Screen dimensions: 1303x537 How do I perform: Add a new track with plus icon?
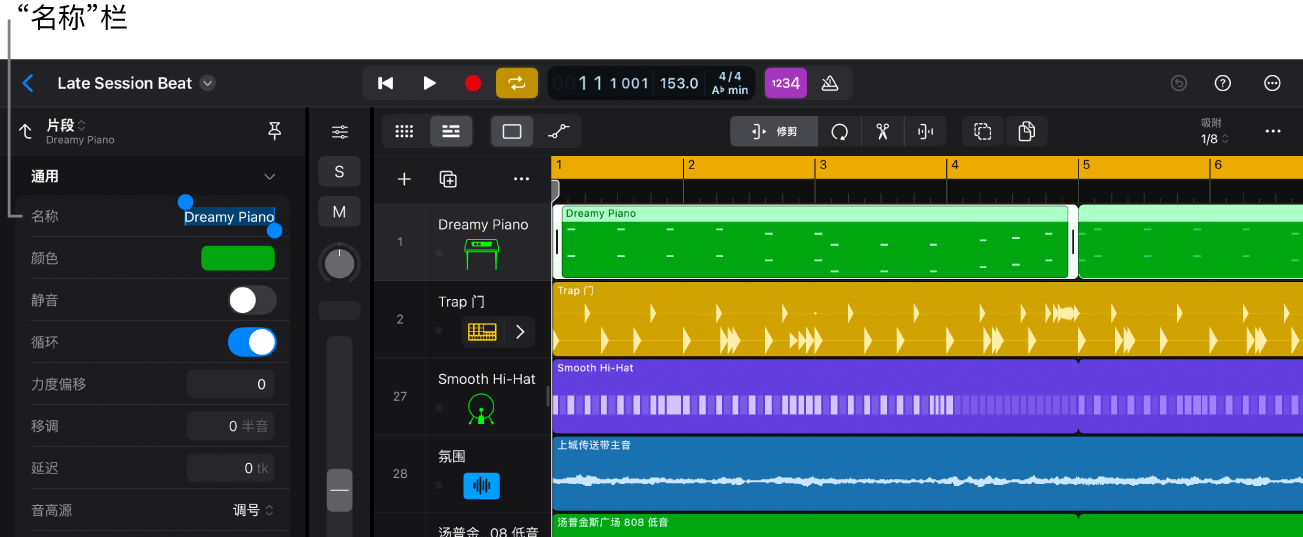coord(404,179)
